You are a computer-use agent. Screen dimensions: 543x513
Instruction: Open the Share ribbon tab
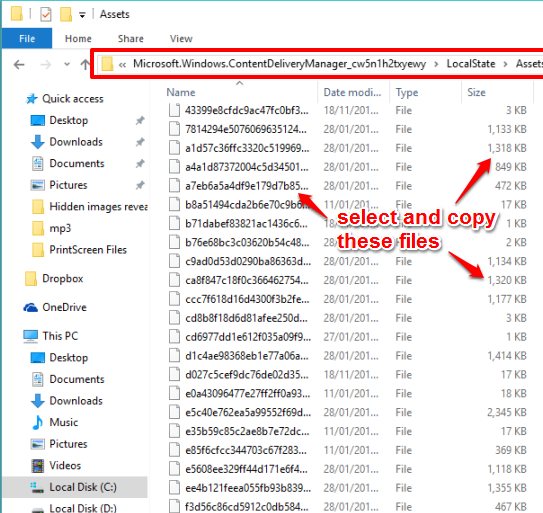[131, 38]
